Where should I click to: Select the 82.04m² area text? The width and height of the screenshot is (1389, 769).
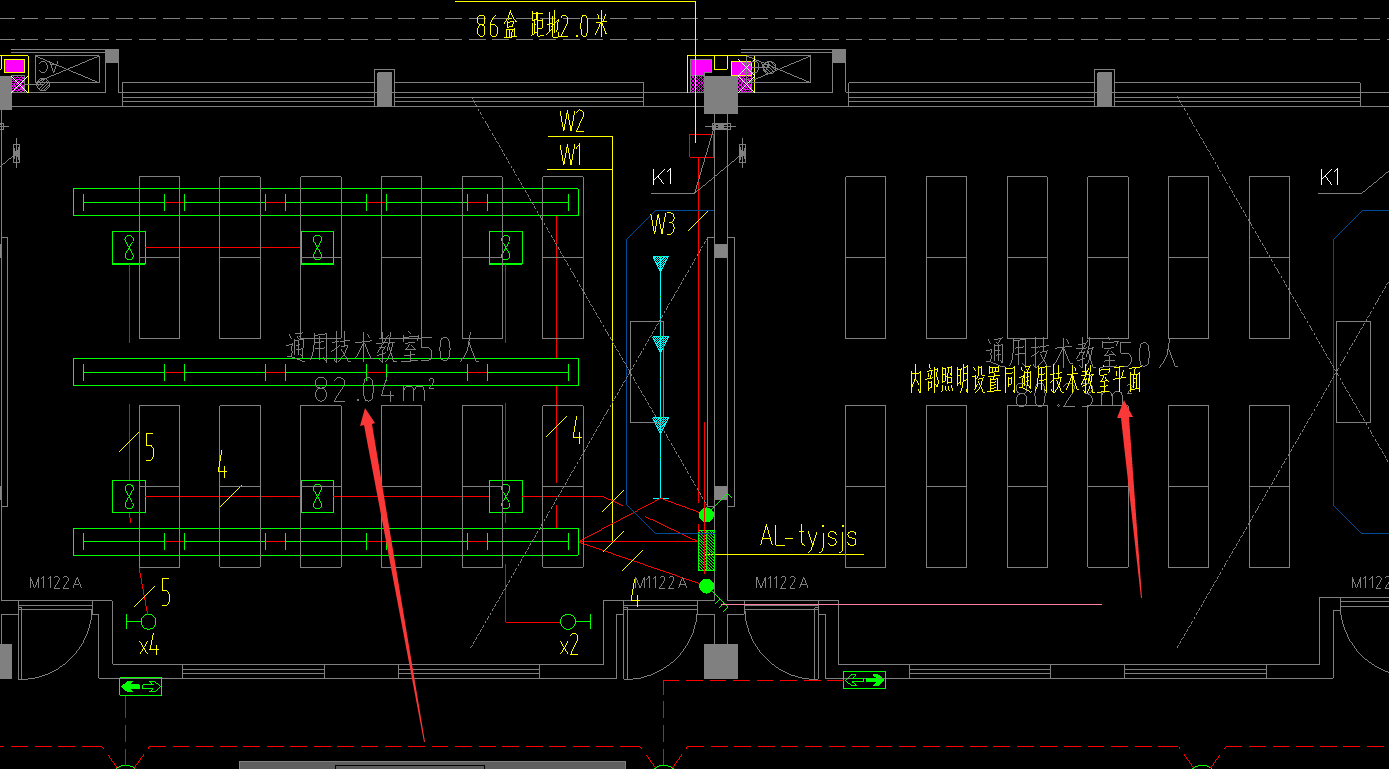[x=375, y=390]
